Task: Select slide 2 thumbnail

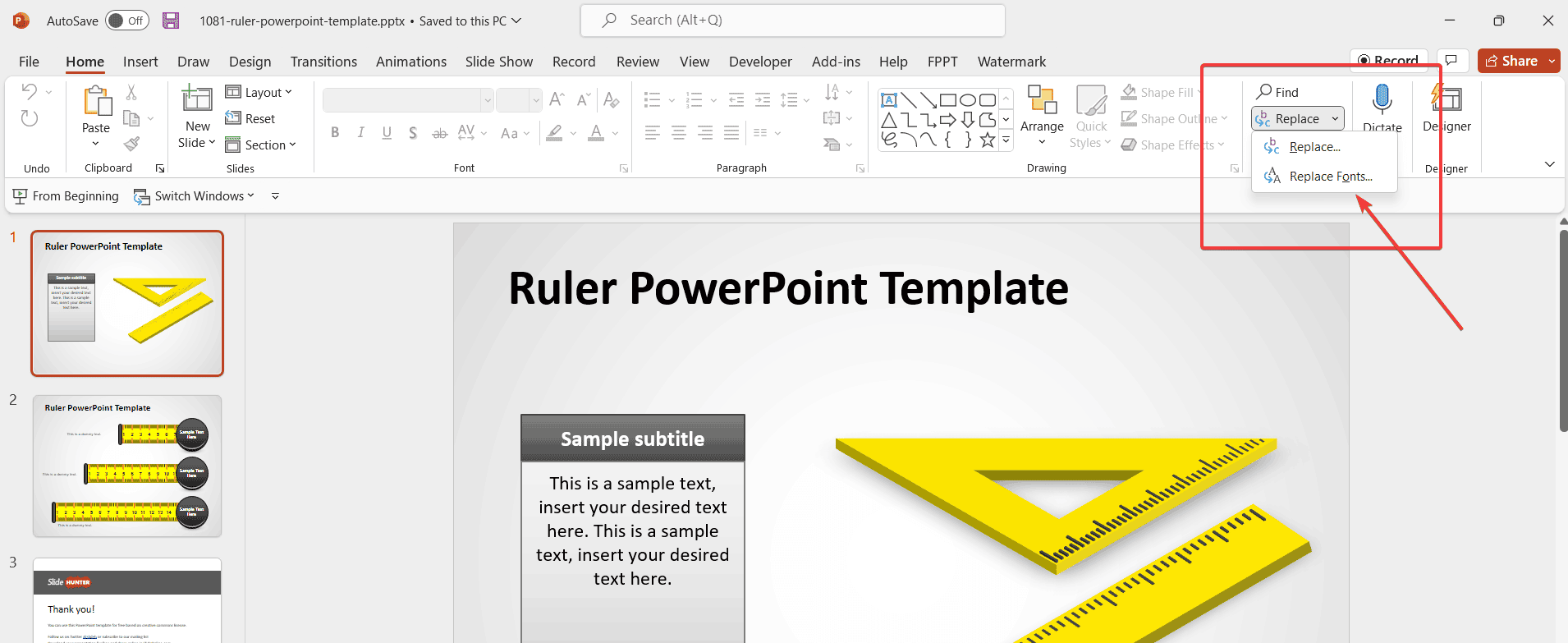Action: tap(127, 466)
